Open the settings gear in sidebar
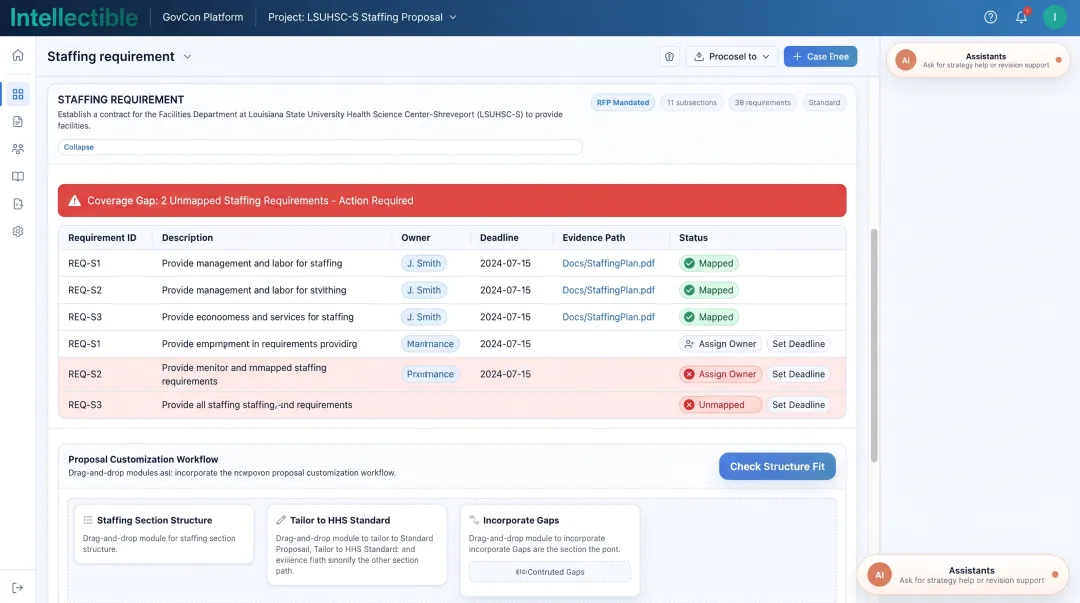The image size is (1080, 603). click(18, 232)
